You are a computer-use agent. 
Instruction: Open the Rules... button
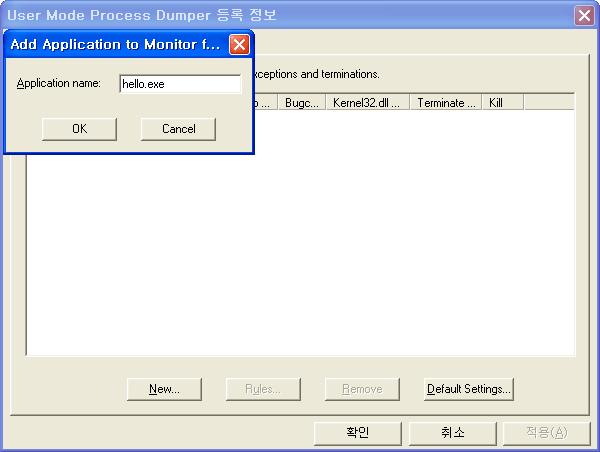click(x=262, y=389)
